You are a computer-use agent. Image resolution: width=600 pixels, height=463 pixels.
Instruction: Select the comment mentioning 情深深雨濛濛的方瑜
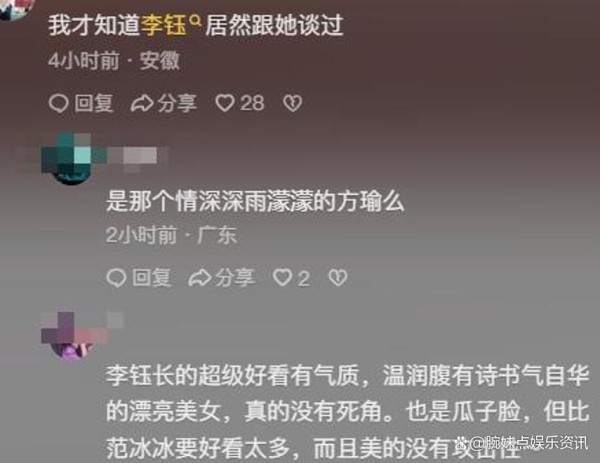pos(255,201)
